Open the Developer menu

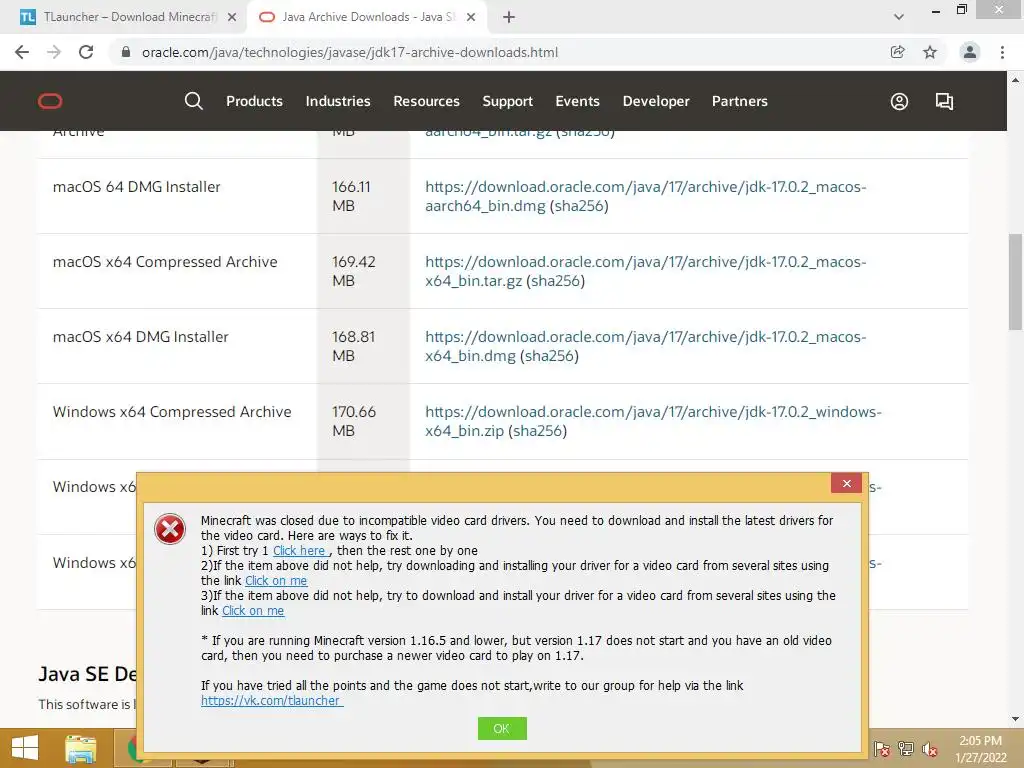click(656, 101)
